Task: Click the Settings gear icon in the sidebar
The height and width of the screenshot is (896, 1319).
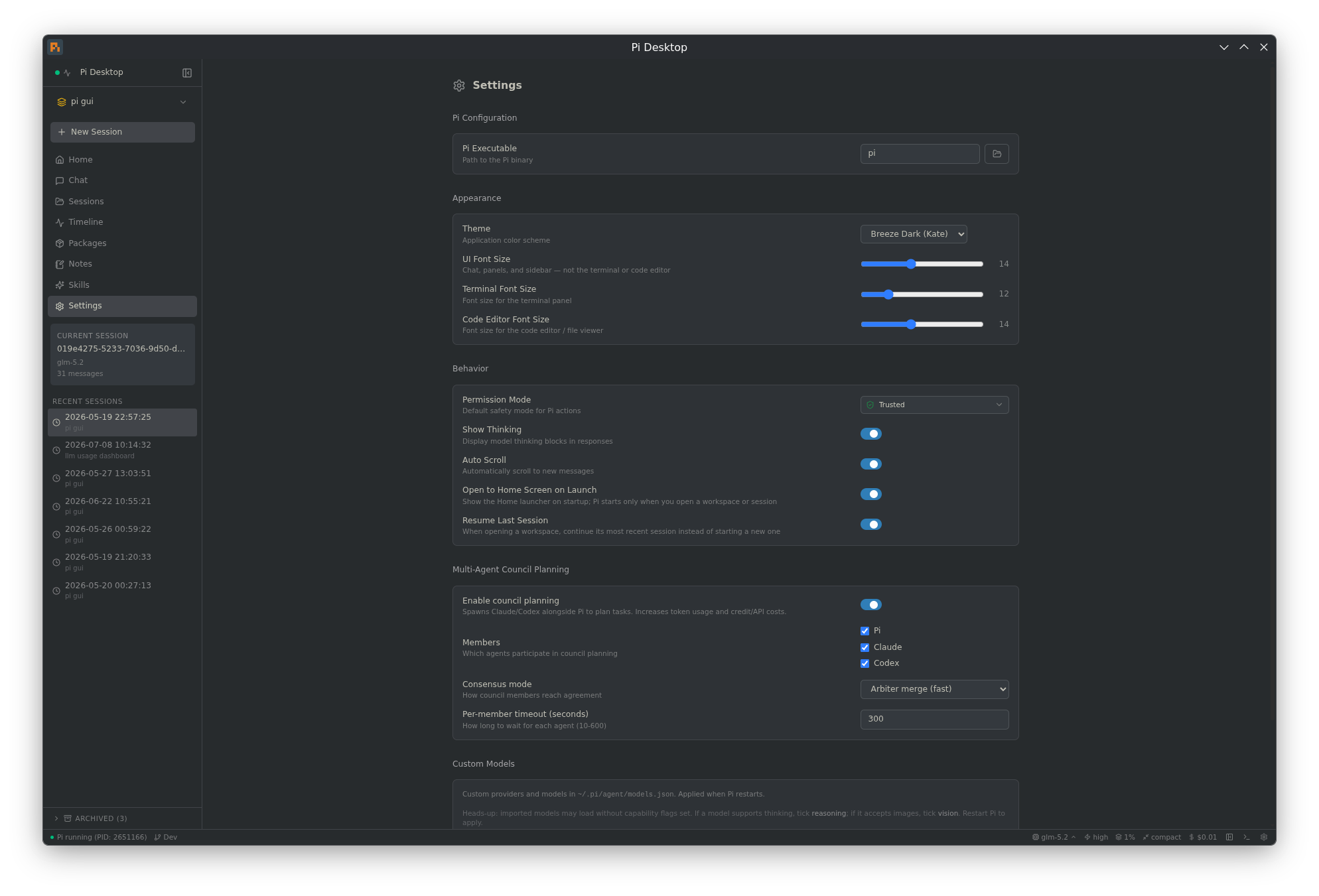Action: (x=60, y=306)
